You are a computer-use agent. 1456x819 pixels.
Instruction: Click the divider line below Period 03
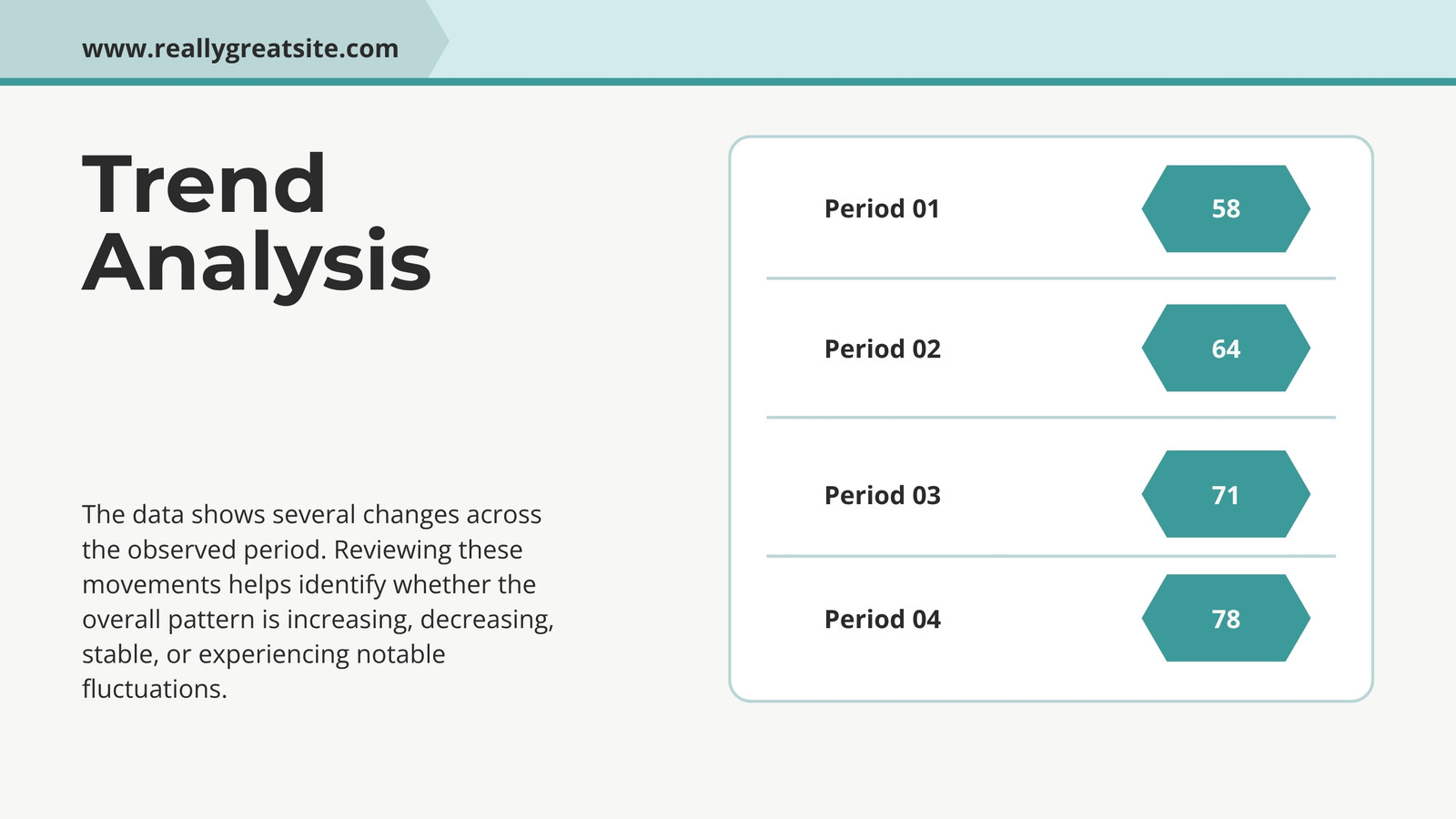[x=1051, y=556]
